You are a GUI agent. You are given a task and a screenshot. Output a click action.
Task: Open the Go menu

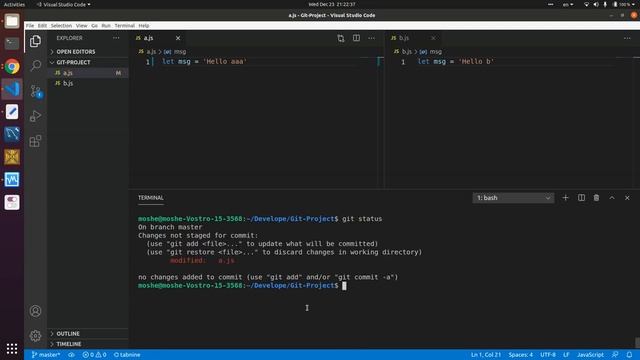click(x=94, y=25)
